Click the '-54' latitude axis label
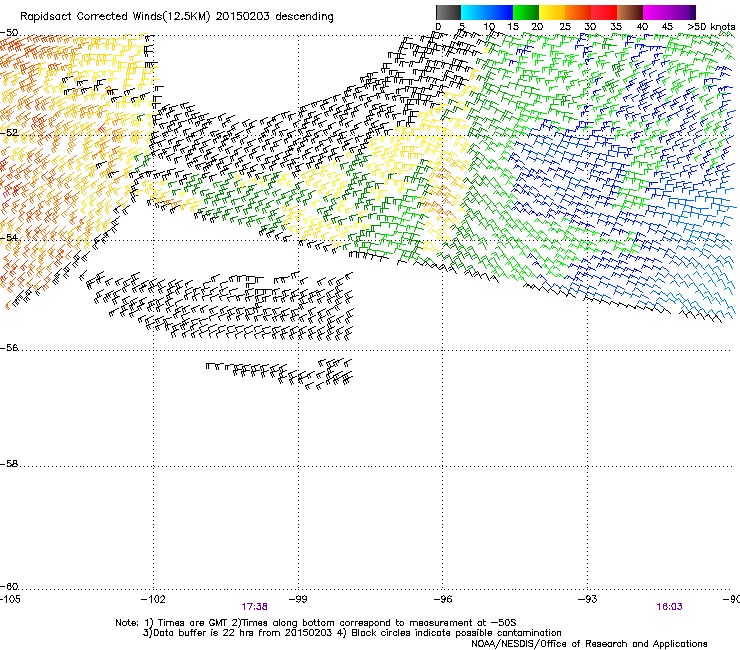This screenshot has height=650, width=740. pos(9,237)
